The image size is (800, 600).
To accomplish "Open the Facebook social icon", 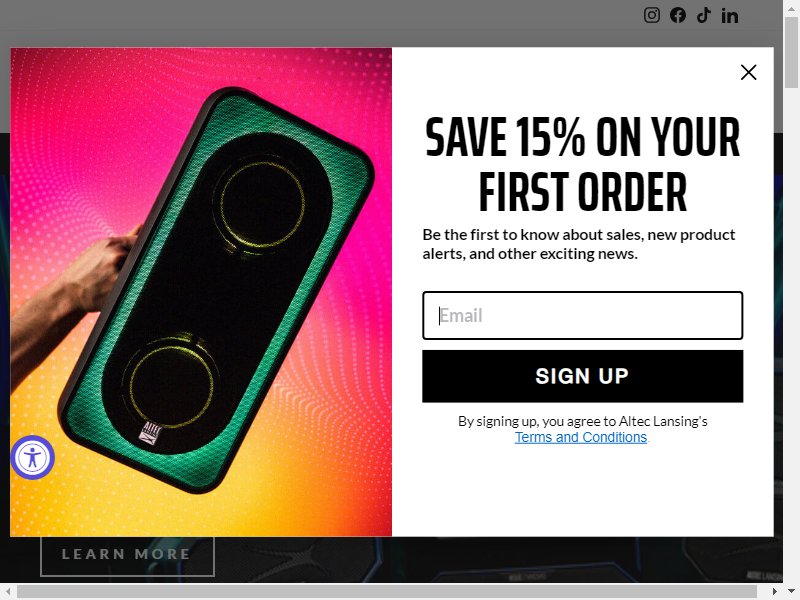I will [678, 15].
